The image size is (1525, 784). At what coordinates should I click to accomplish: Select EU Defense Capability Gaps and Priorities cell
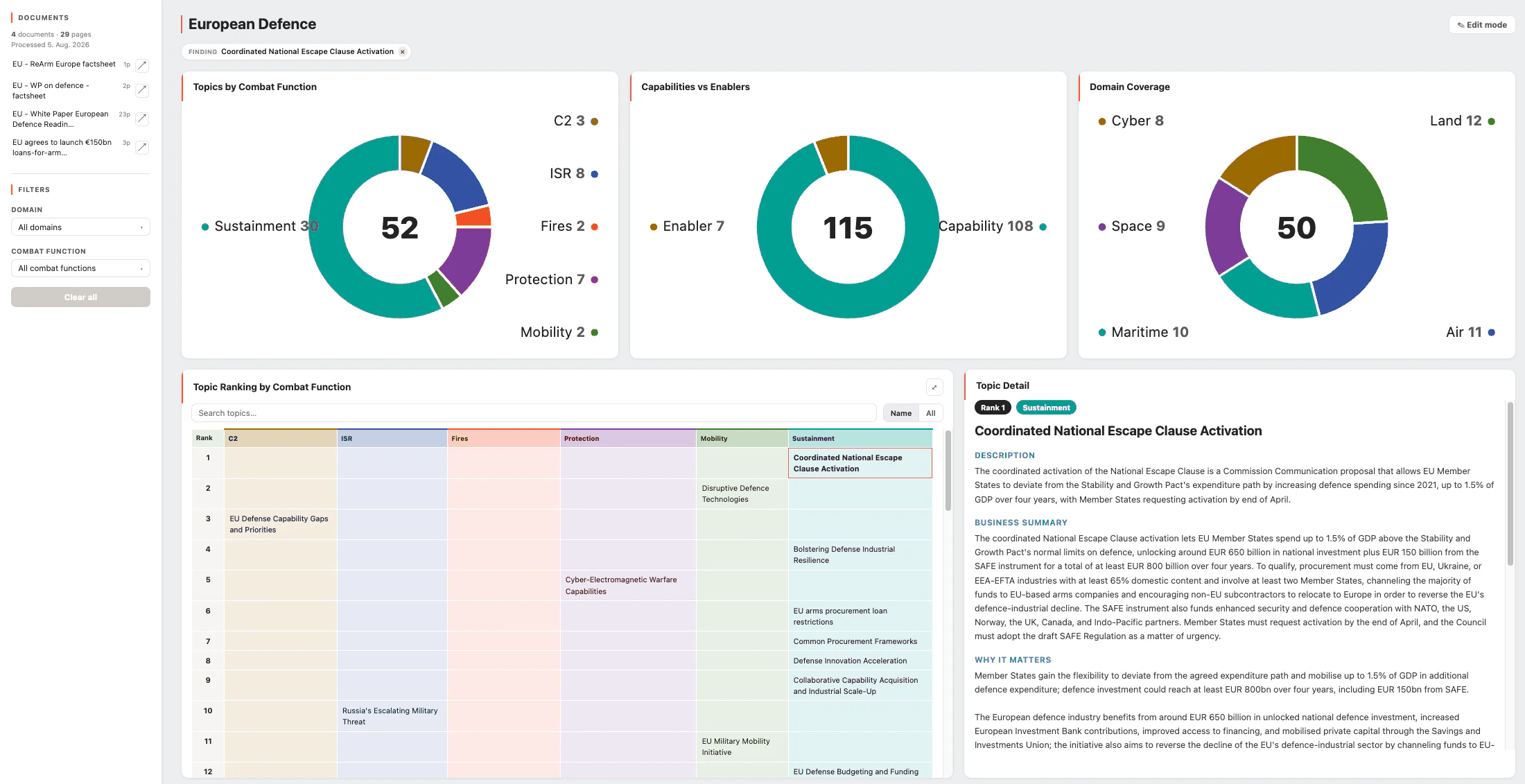click(281, 525)
